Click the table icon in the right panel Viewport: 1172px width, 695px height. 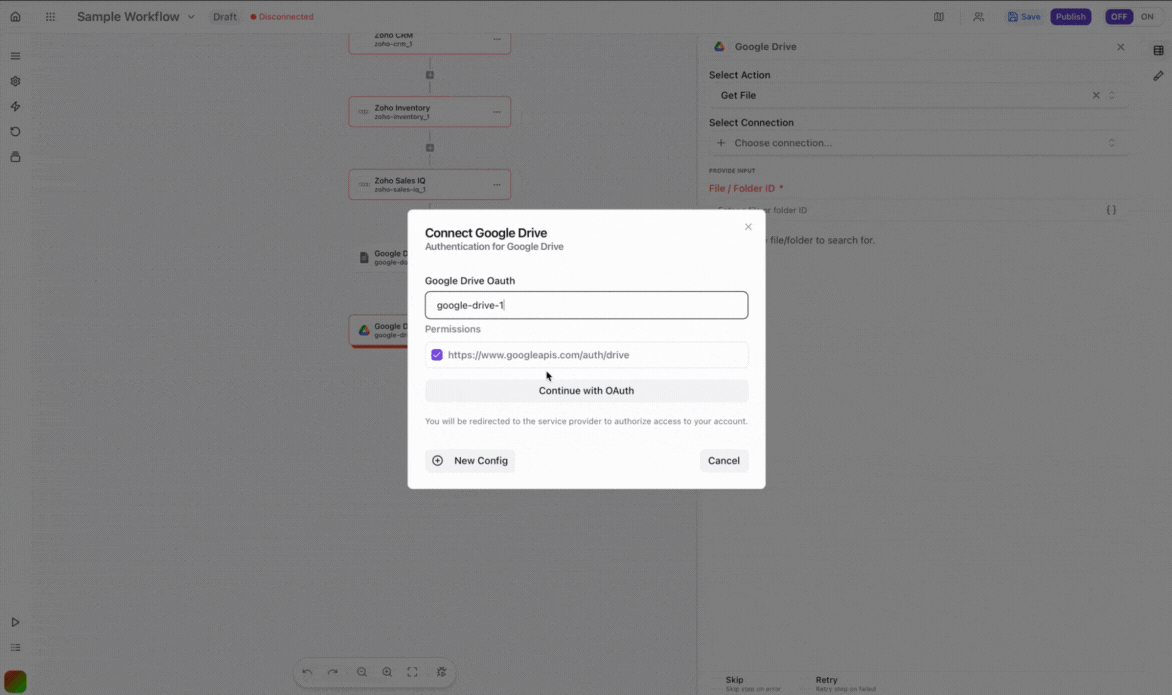coord(1158,48)
